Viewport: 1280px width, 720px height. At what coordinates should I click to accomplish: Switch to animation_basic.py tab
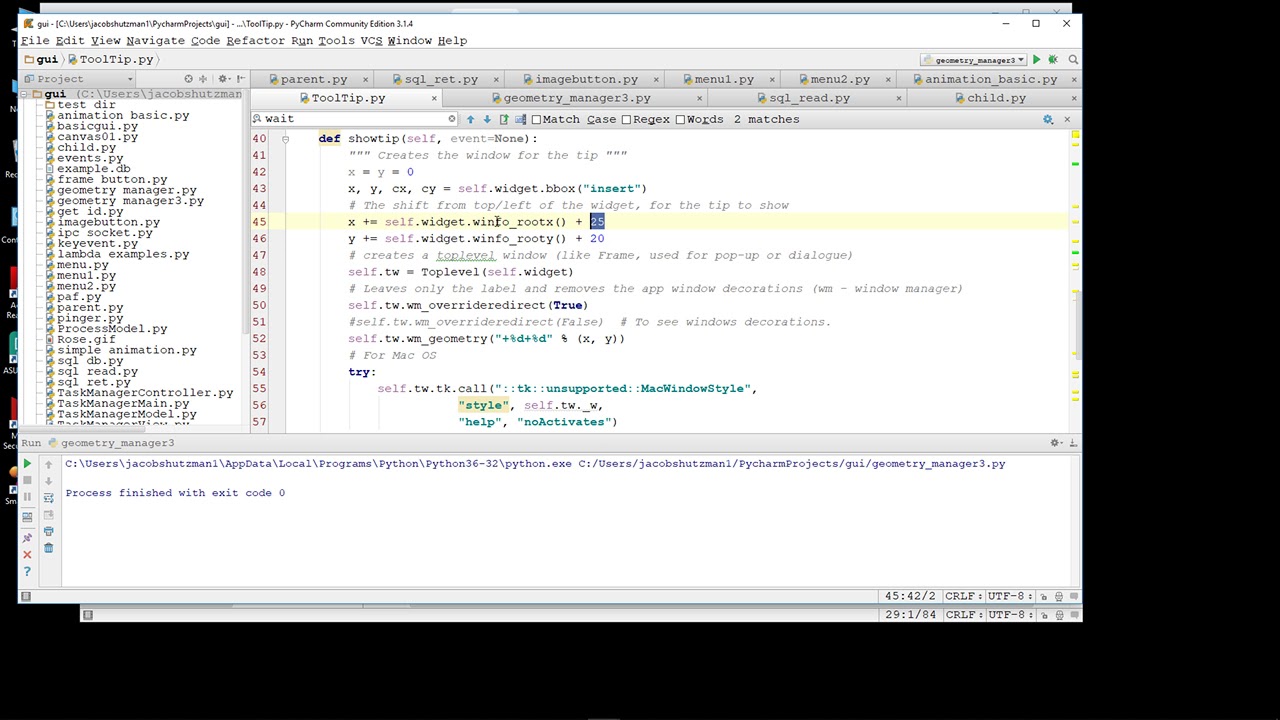(990, 79)
